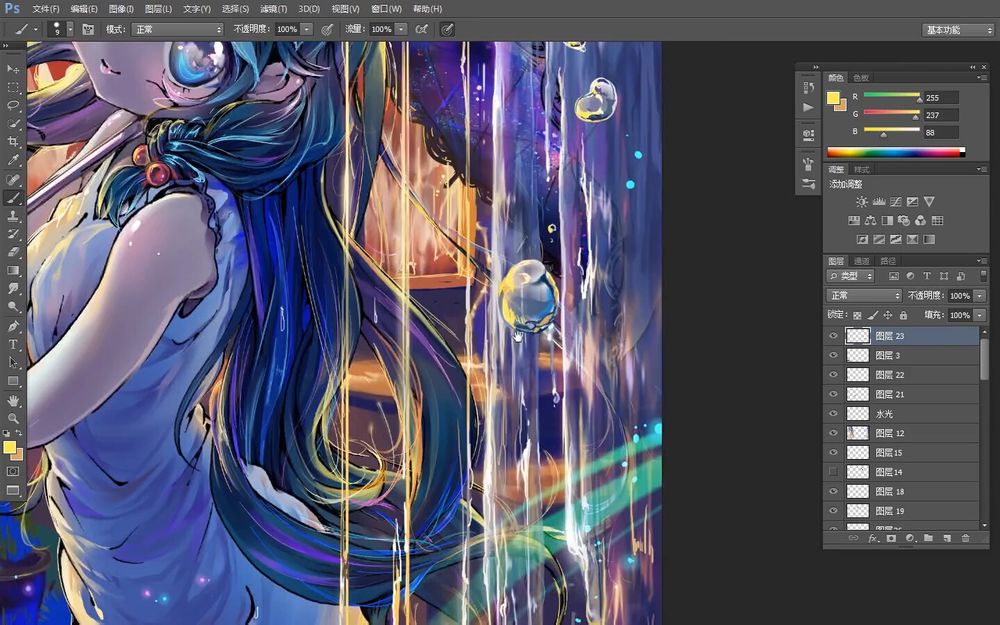Viewport: 1000px width, 625px height.
Task: Hide layer 图层 22
Action: point(833,375)
